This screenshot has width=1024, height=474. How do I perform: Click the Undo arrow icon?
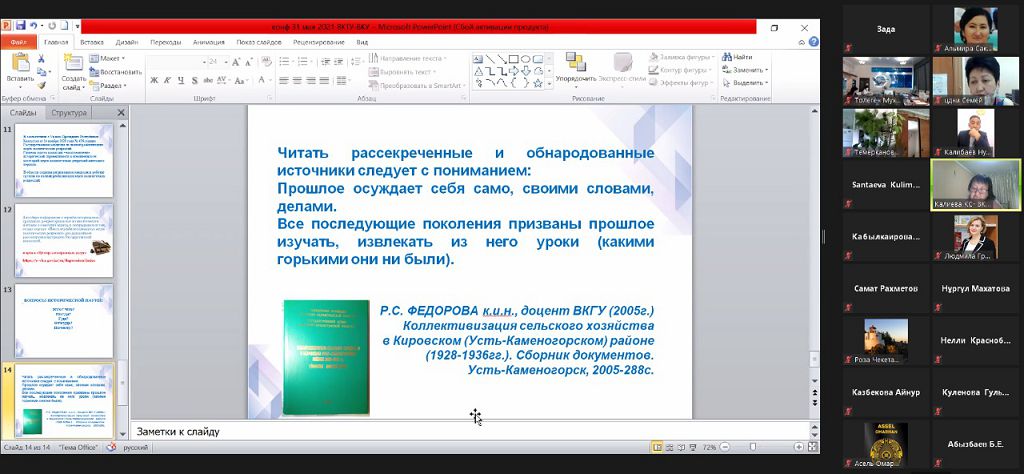[x=34, y=27]
